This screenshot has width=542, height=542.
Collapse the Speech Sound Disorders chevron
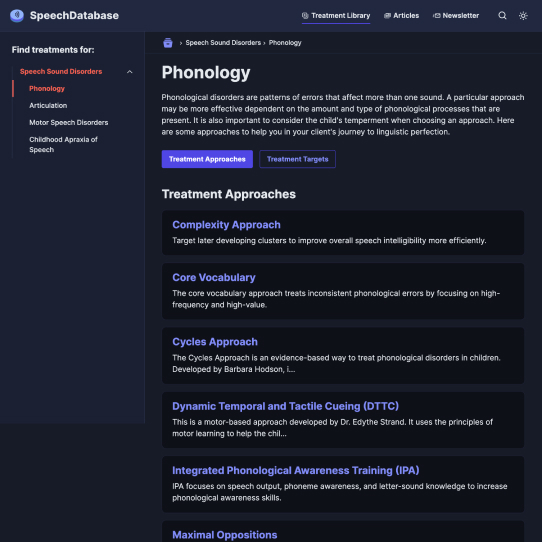(x=130, y=72)
